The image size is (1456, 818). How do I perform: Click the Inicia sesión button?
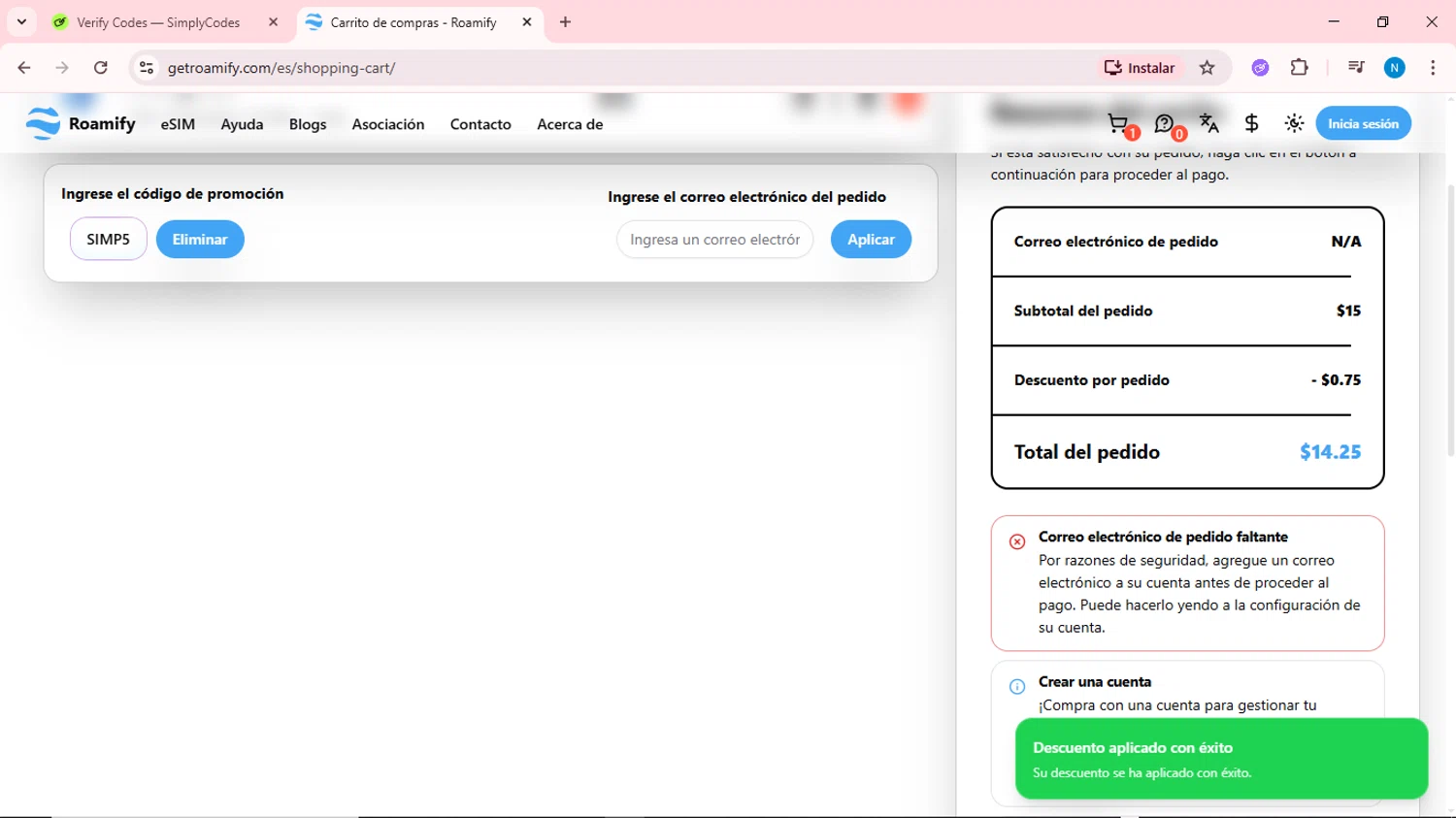1363,123
